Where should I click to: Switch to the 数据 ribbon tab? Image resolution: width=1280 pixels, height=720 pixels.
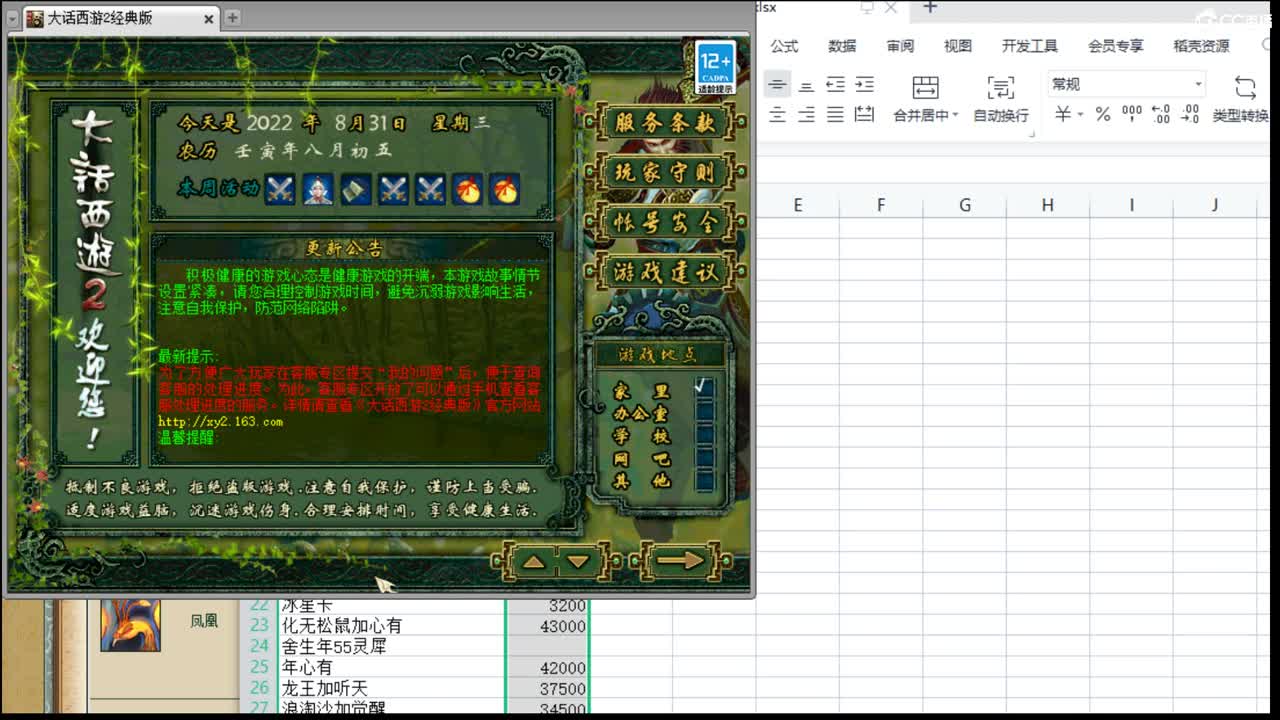point(843,46)
